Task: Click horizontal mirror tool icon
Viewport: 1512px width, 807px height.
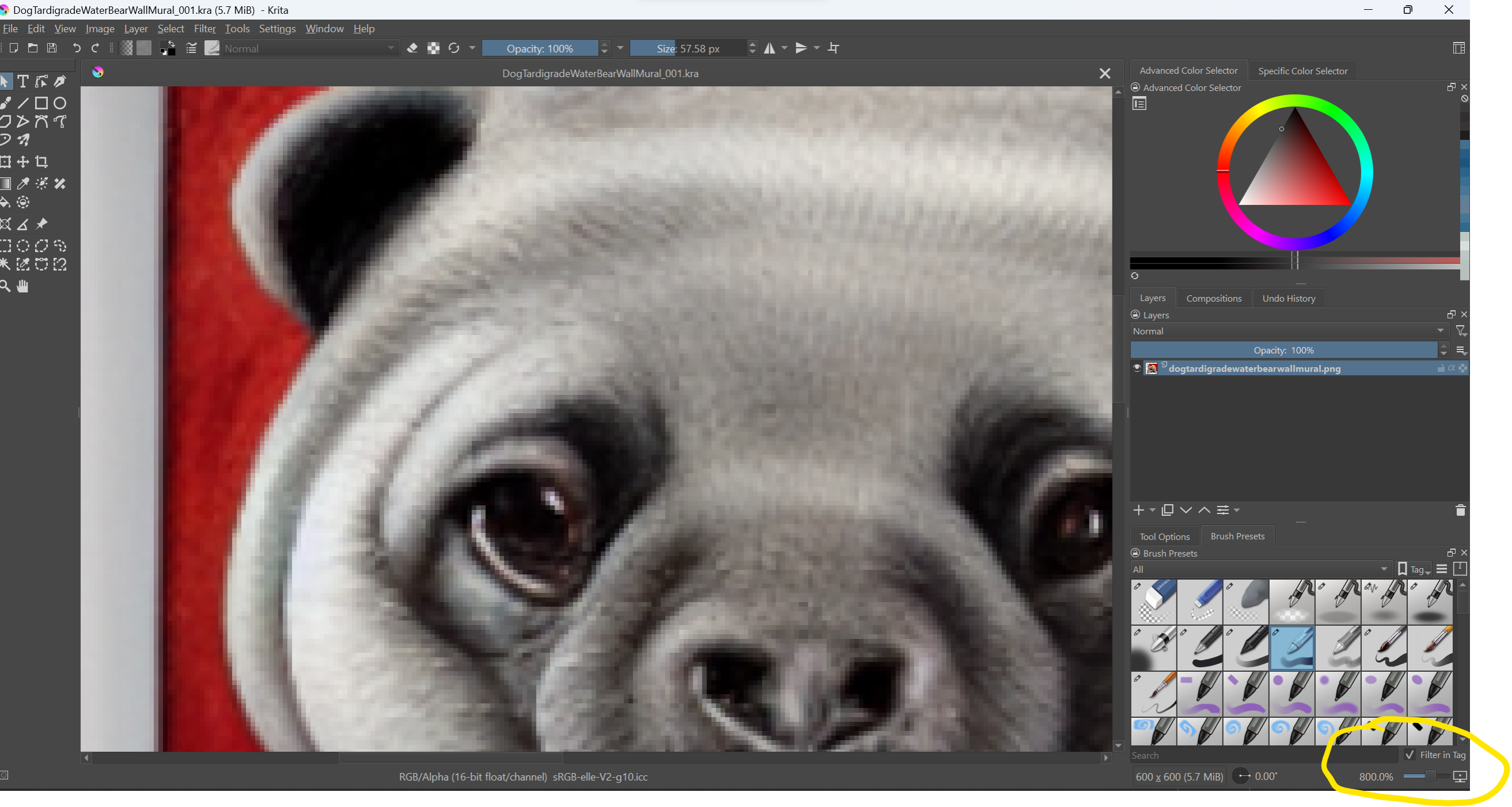Action: point(769,48)
